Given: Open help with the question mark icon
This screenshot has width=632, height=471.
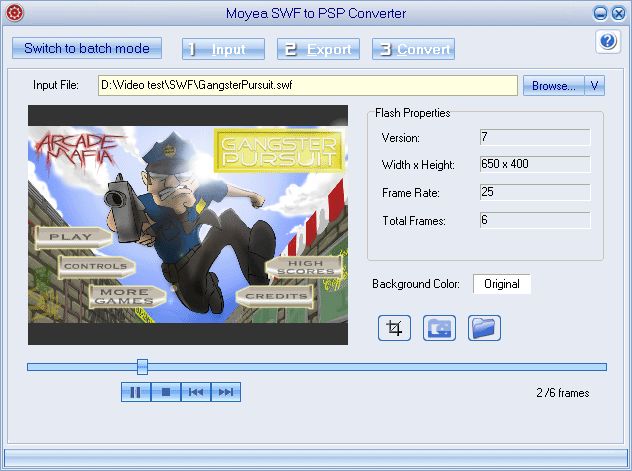Looking at the screenshot, I should tap(608, 41).
